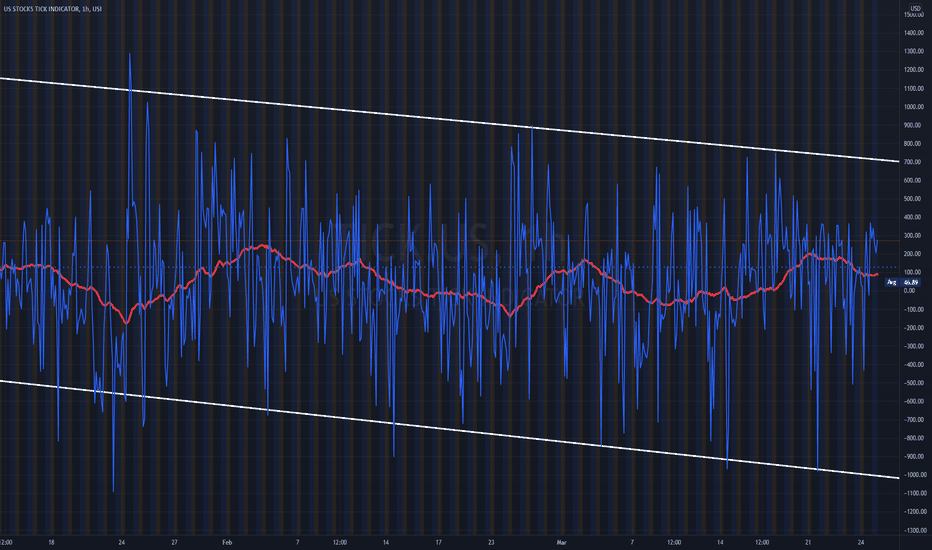Click the 400.00 price axis label
This screenshot has height=550, width=932.
pos(914,218)
